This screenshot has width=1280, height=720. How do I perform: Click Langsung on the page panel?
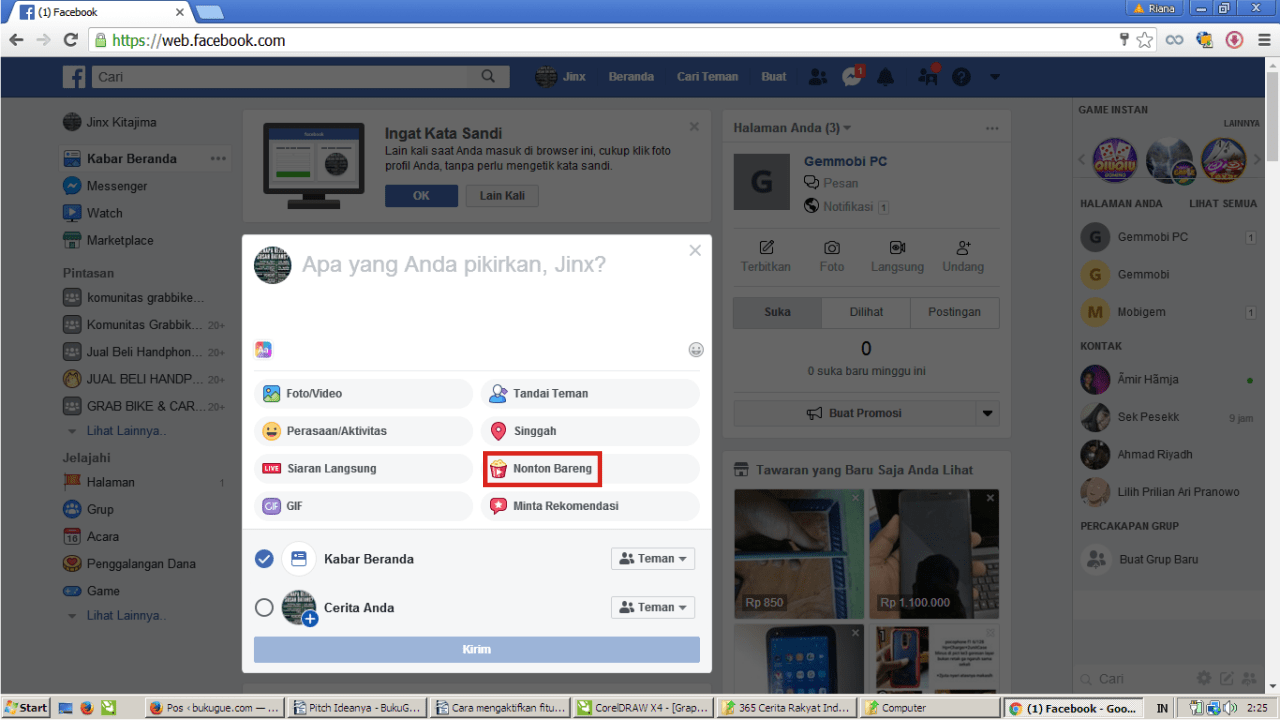pyautogui.click(x=897, y=257)
